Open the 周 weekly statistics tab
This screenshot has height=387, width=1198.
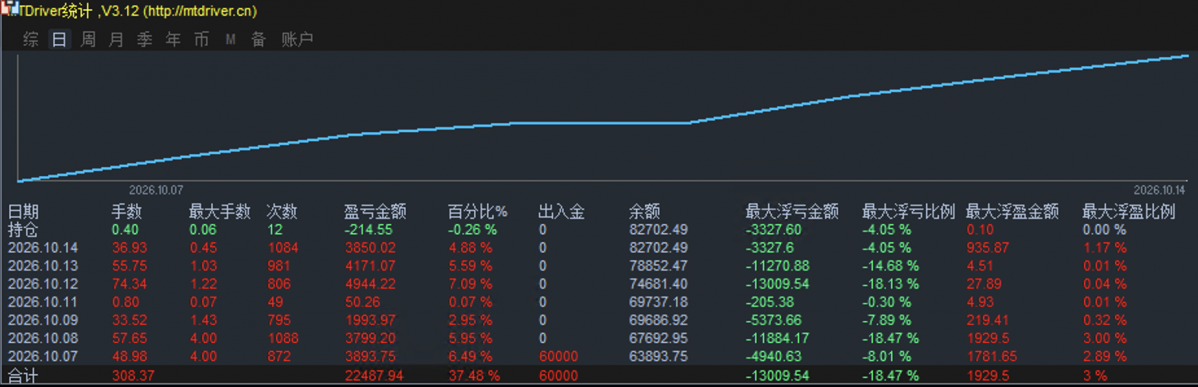coord(88,40)
